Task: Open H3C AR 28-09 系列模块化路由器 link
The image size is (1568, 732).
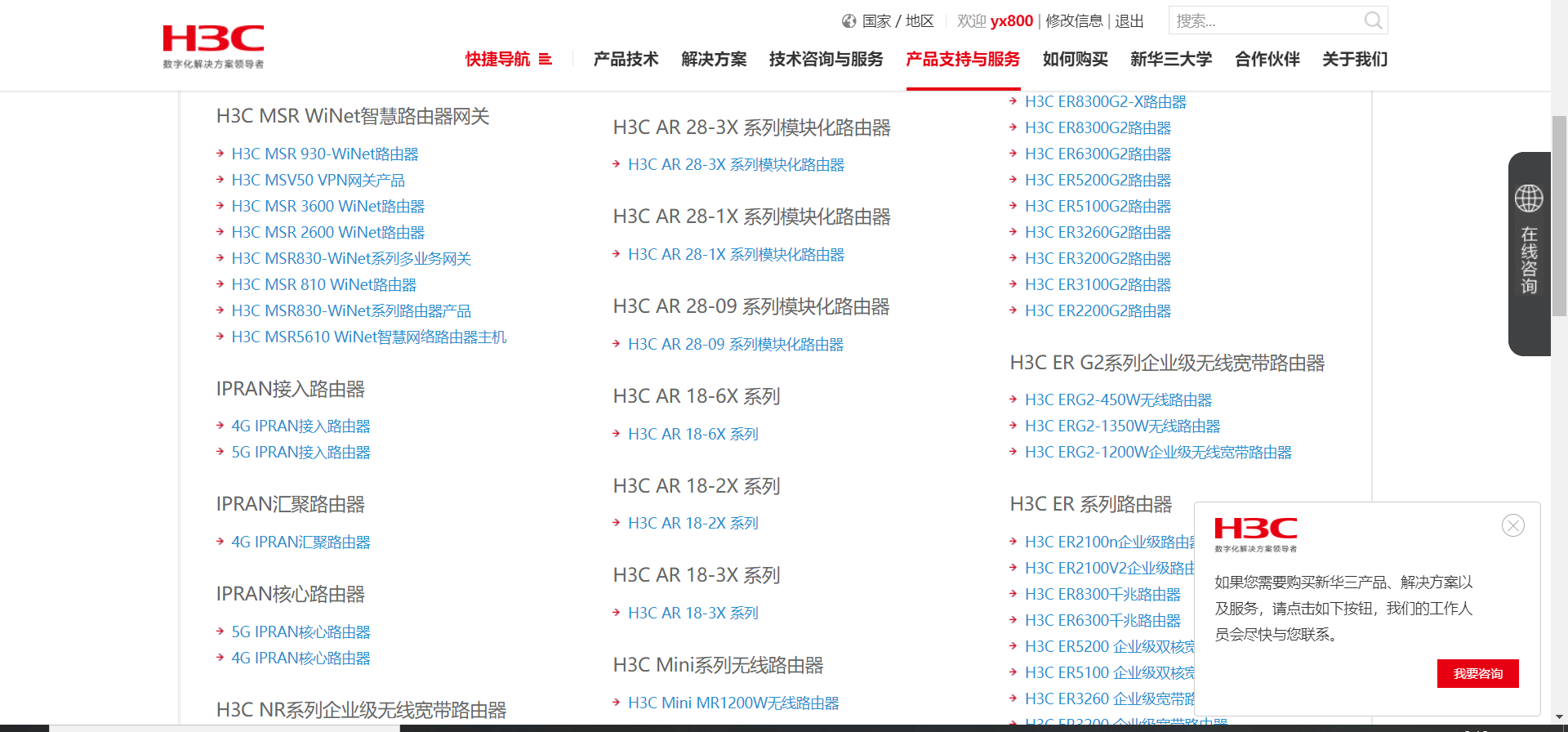Action: [x=736, y=344]
